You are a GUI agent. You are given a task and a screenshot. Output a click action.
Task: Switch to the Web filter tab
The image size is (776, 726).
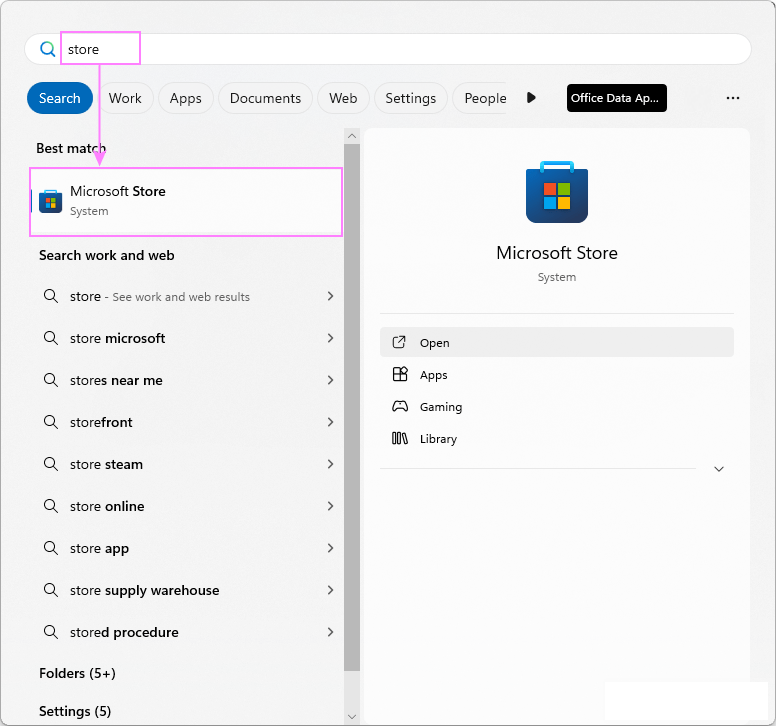tap(343, 98)
